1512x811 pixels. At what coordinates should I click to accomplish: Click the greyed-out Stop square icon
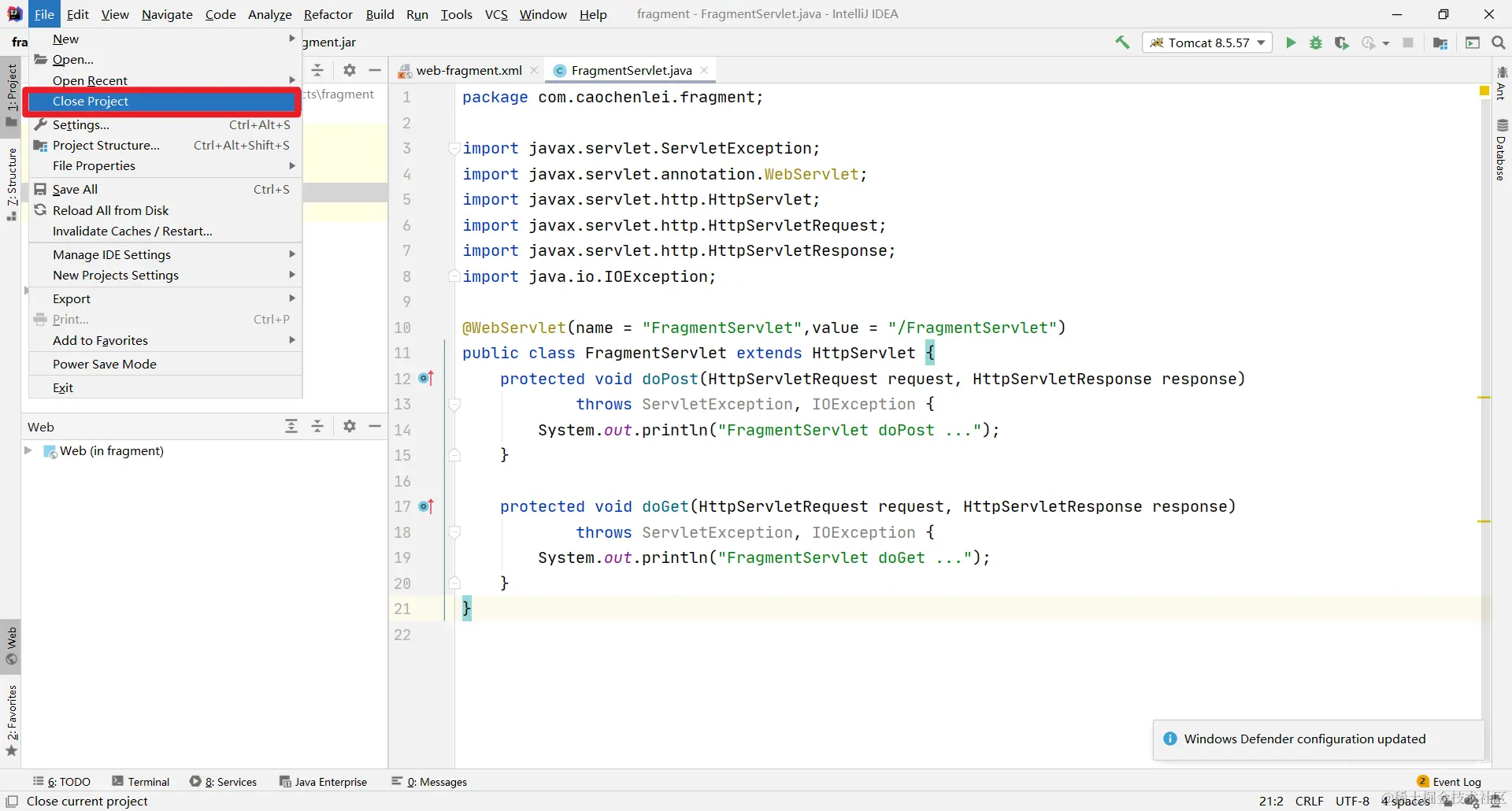click(x=1408, y=43)
